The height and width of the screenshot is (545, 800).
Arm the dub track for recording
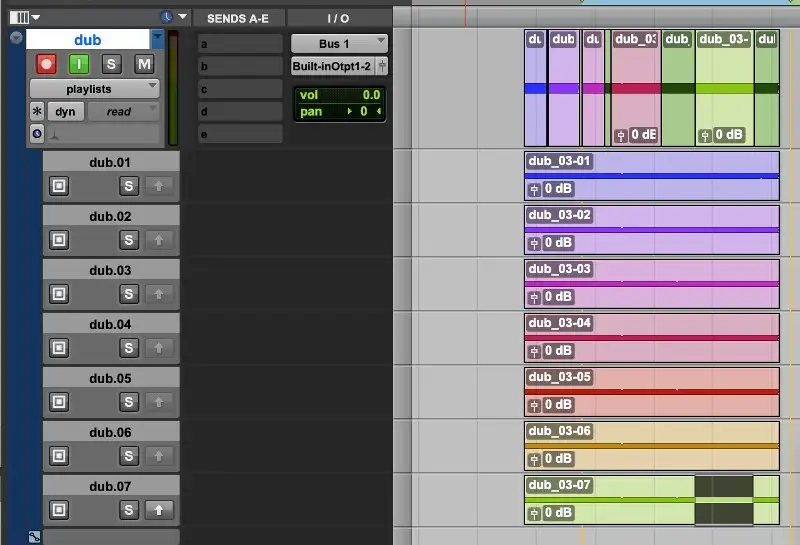pyautogui.click(x=46, y=64)
